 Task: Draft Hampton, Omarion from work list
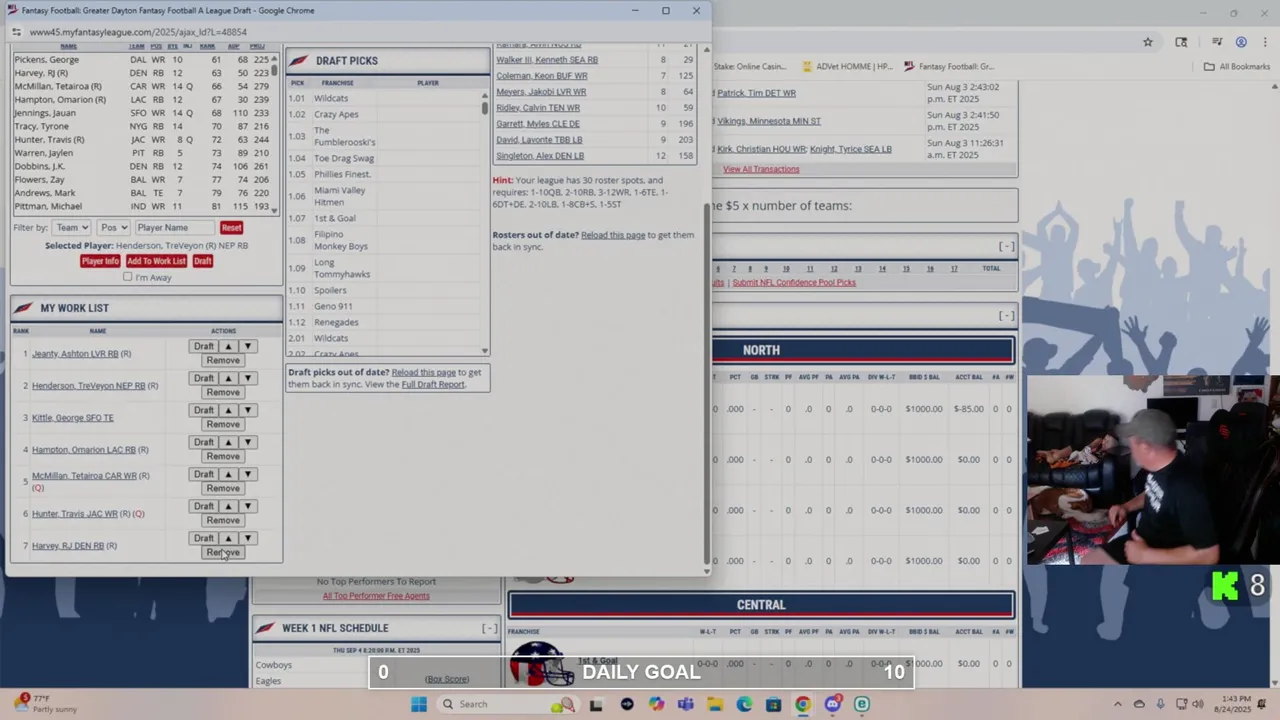(x=204, y=442)
